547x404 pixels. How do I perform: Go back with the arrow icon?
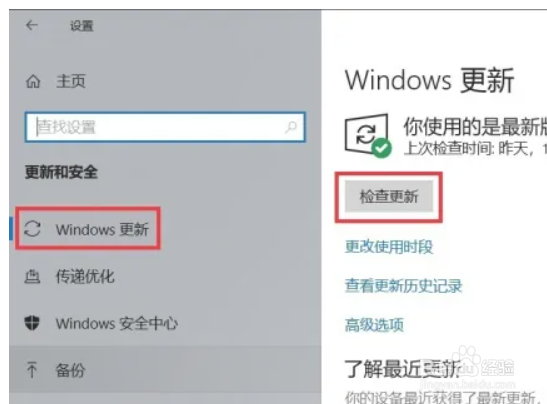point(32,25)
